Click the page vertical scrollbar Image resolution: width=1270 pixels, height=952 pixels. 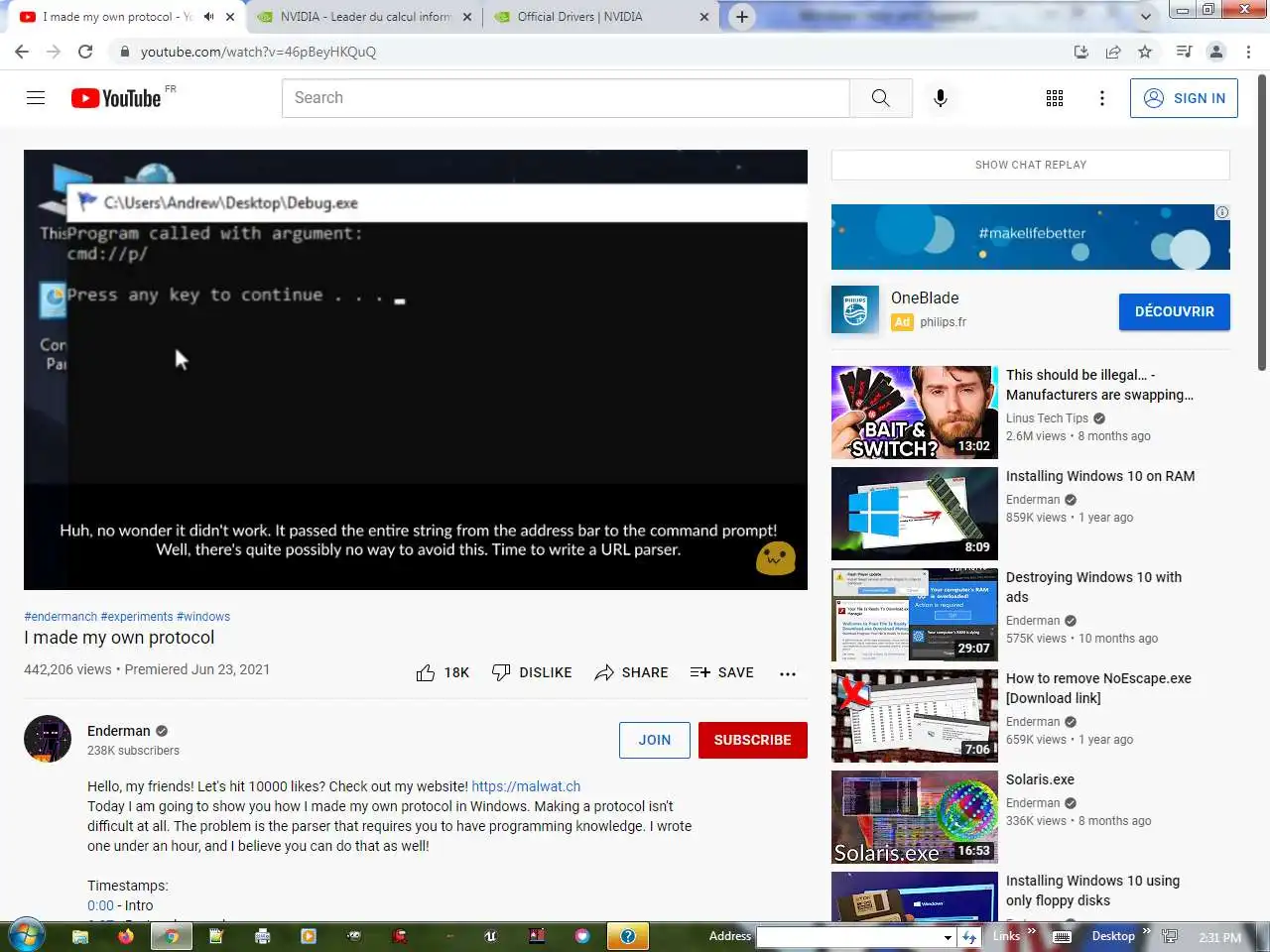tap(1262, 223)
